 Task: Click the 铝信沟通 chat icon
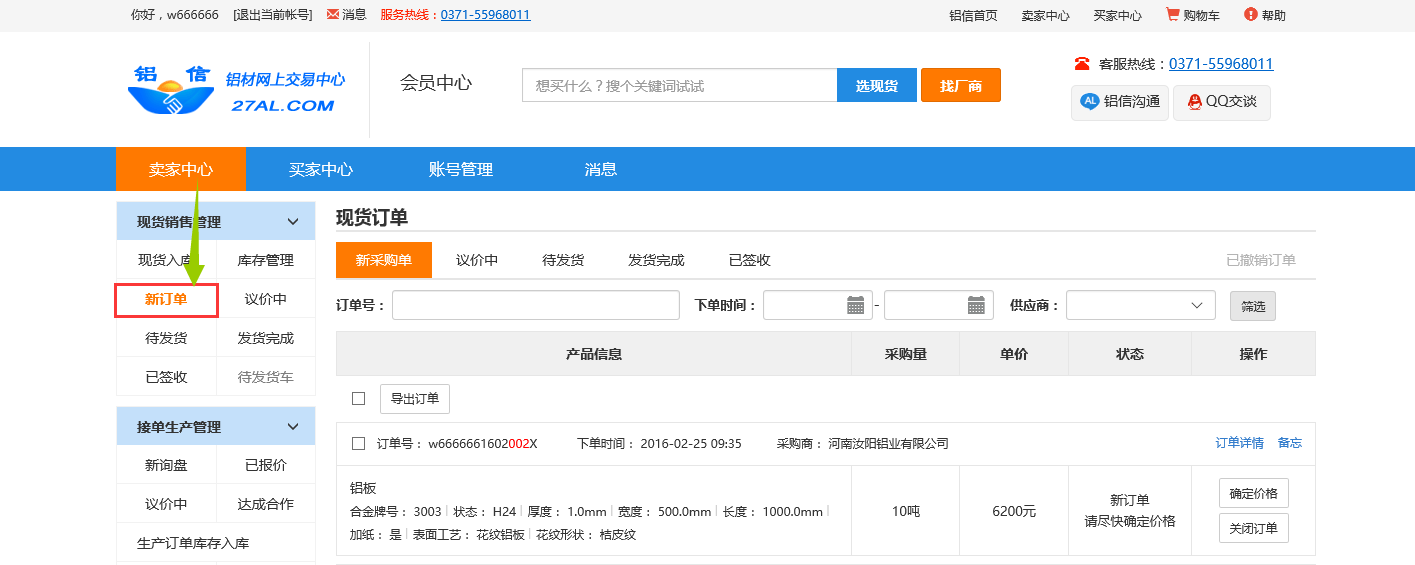click(x=1090, y=101)
